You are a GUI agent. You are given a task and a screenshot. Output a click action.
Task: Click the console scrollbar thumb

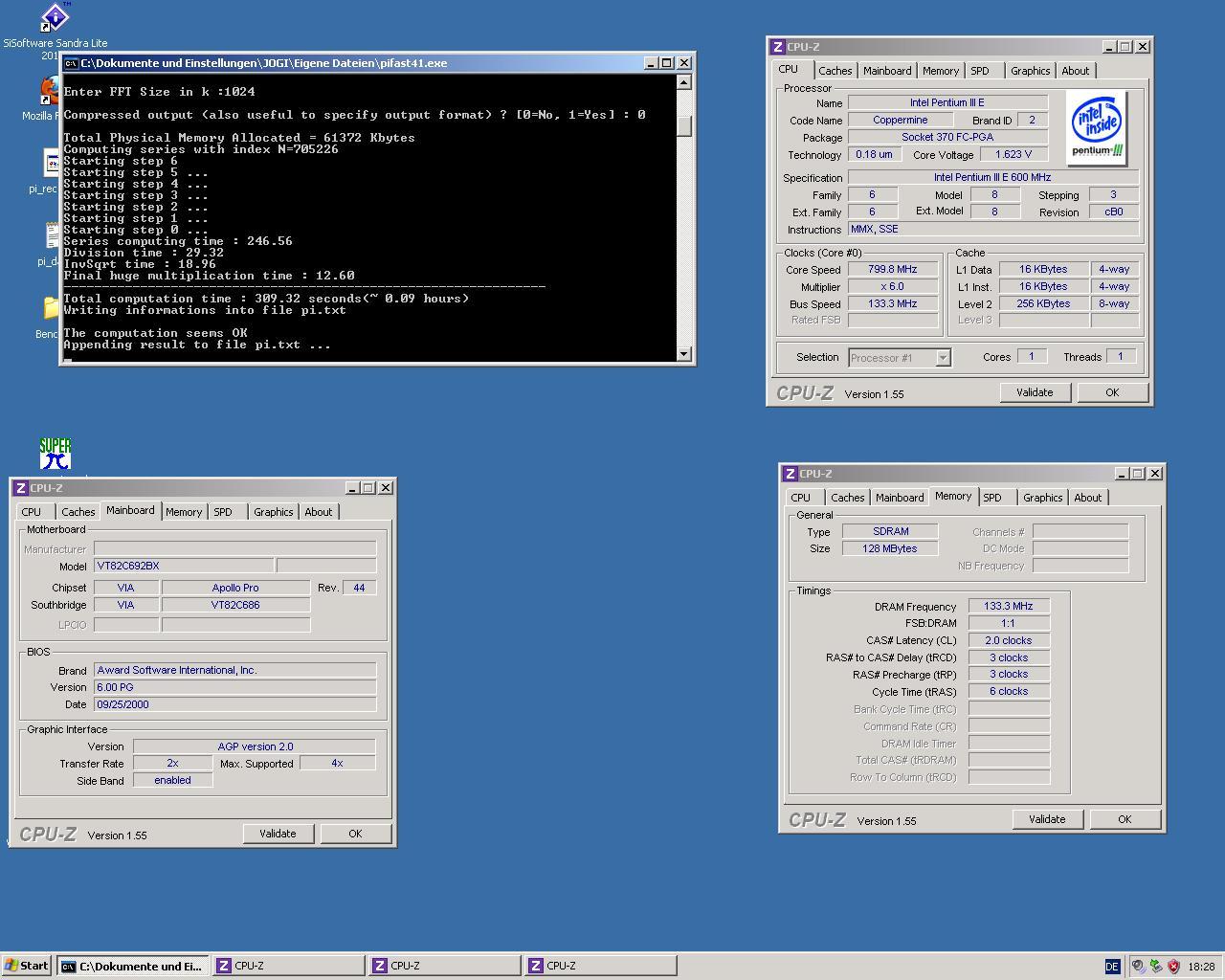(683, 125)
